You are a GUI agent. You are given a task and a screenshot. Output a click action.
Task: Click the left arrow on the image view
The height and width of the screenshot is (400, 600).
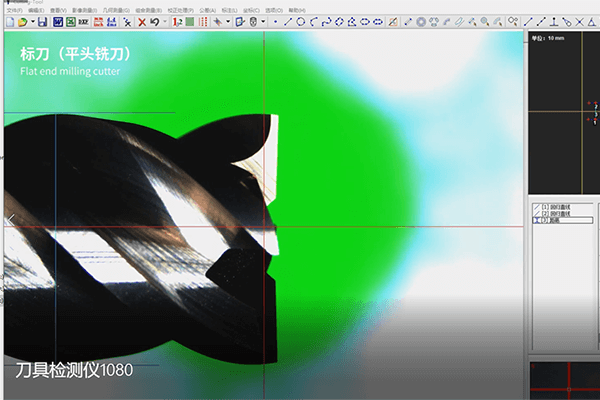coord(10,220)
